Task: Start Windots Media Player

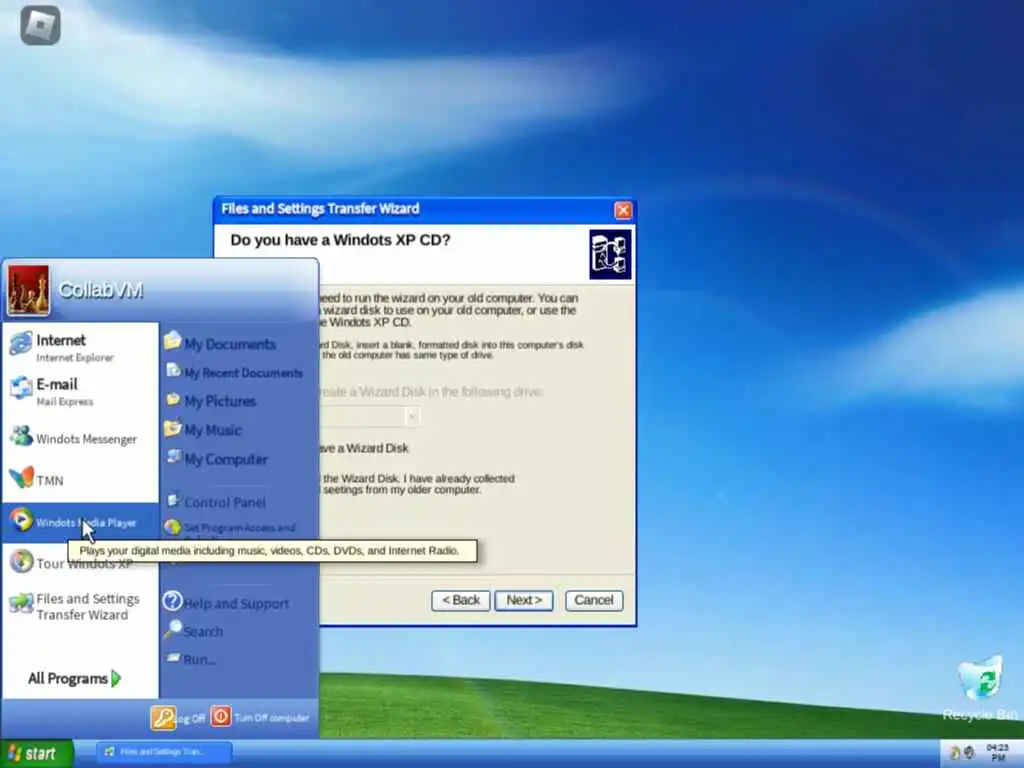Action: coord(80,522)
